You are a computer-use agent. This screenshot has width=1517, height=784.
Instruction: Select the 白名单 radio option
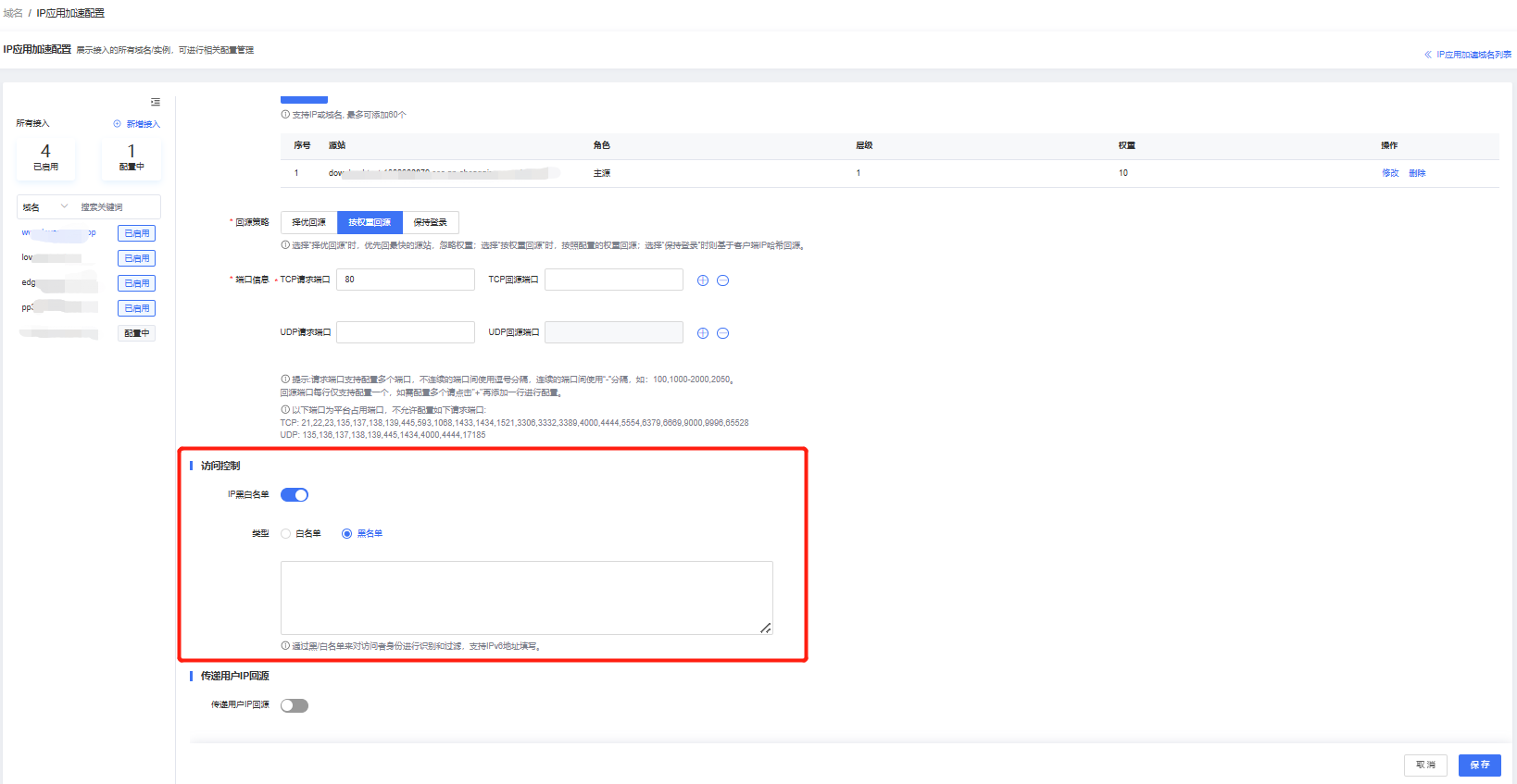coord(286,534)
